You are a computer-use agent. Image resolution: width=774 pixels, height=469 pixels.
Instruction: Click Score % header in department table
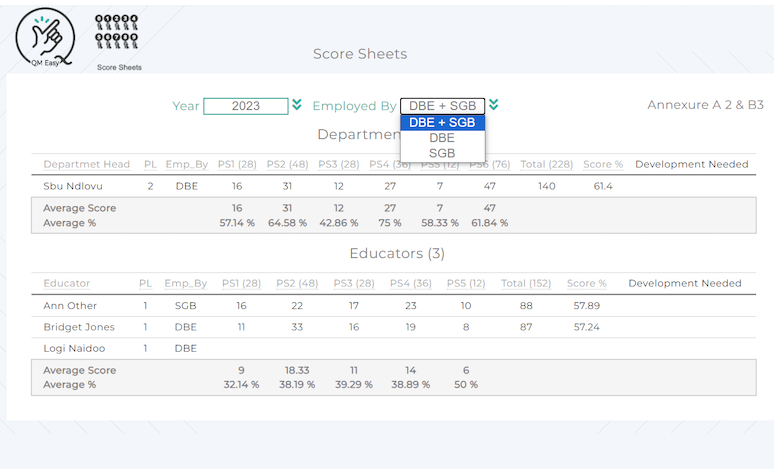coord(603,164)
